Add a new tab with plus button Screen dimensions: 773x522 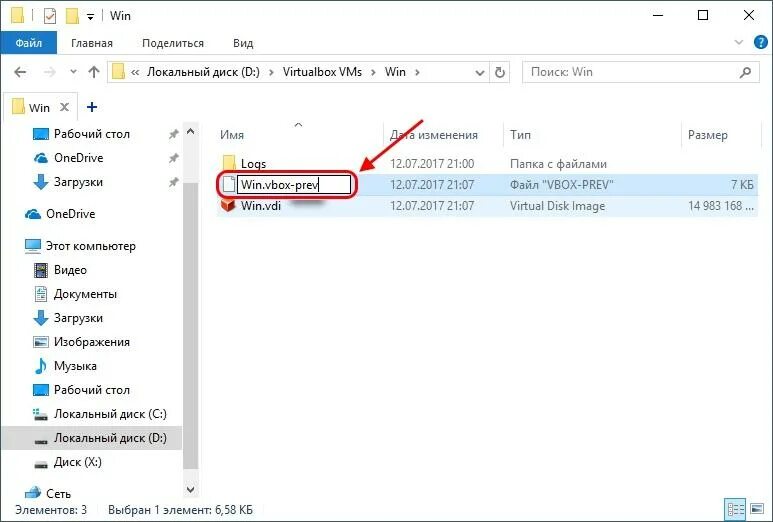tap(92, 107)
